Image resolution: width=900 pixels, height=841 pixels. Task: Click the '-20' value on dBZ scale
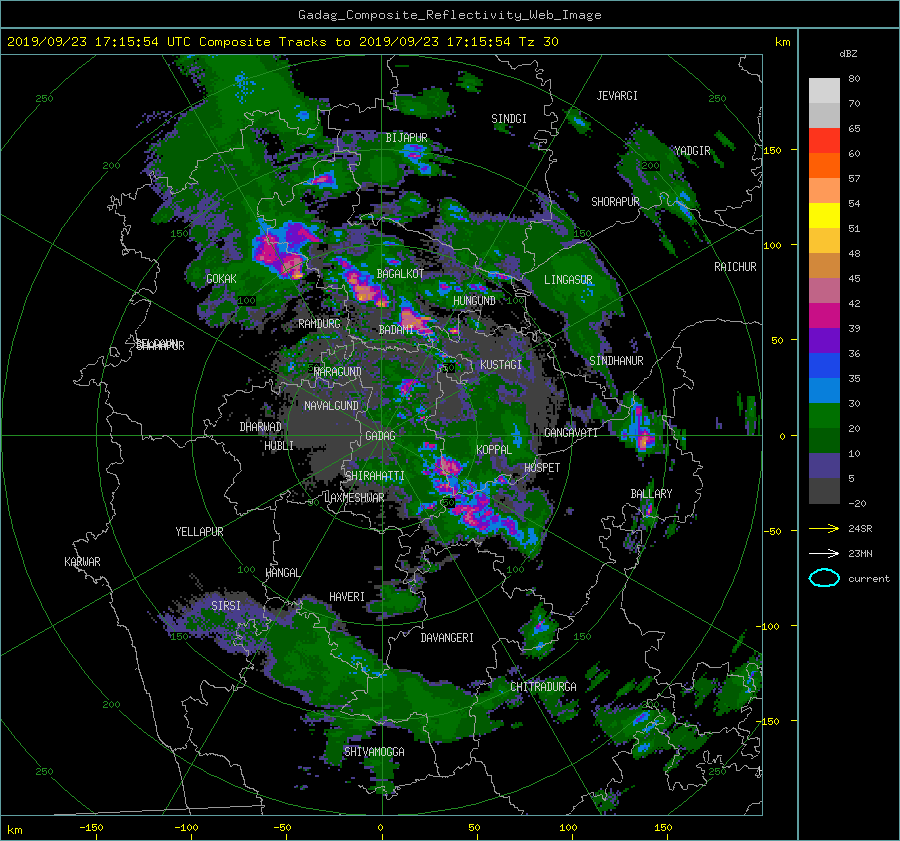click(857, 503)
